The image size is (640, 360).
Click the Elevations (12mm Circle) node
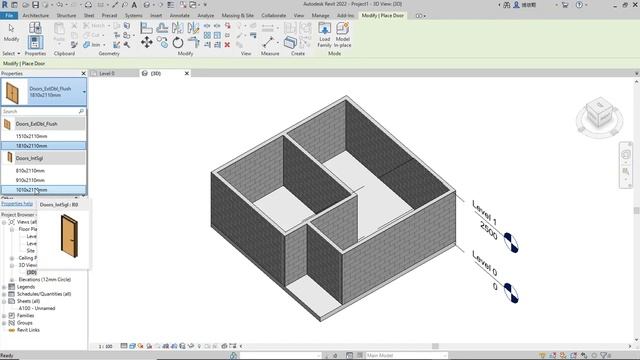(x=44, y=280)
